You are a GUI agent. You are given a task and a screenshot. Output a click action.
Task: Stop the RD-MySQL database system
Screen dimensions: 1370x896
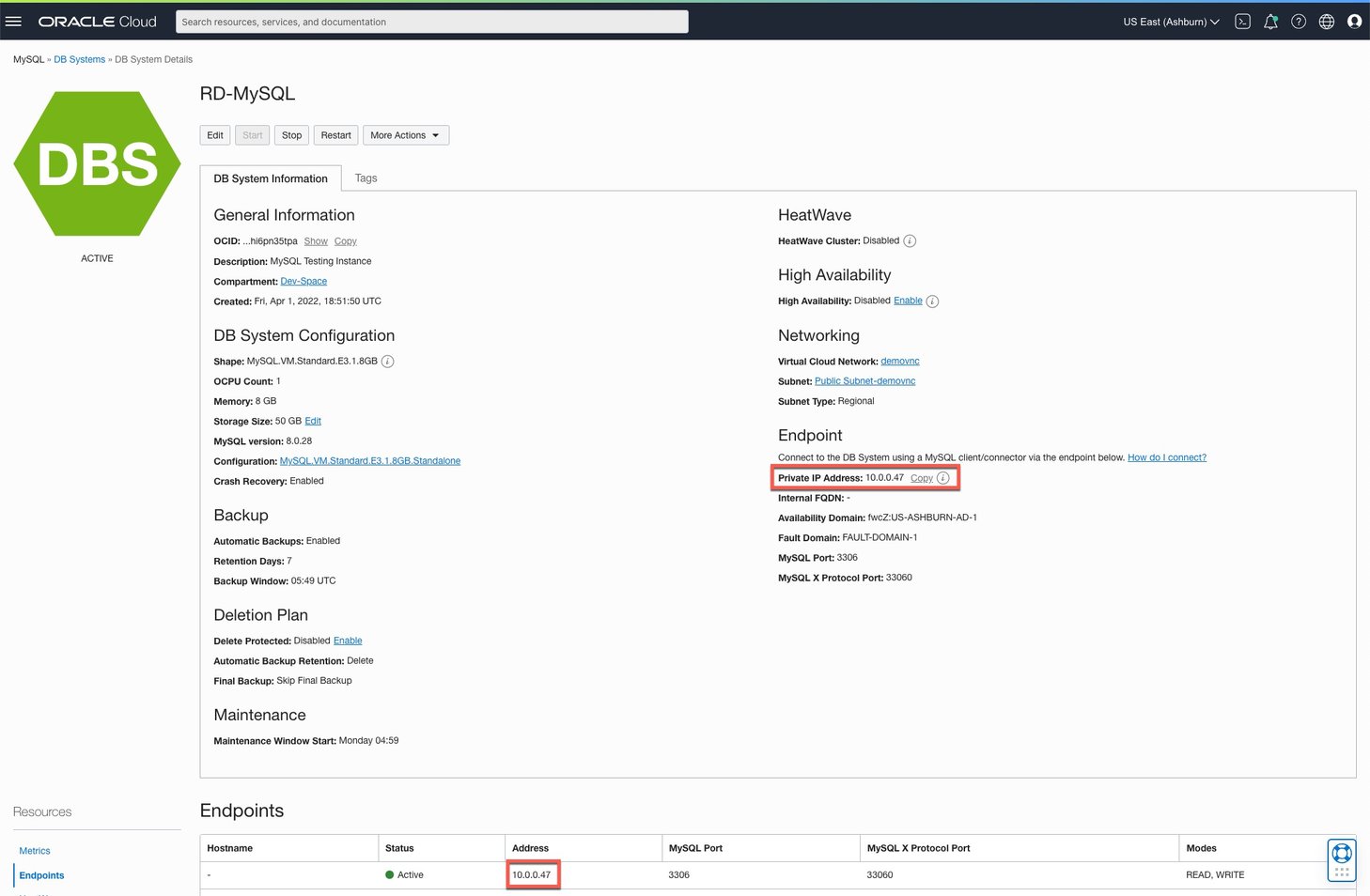coord(291,134)
